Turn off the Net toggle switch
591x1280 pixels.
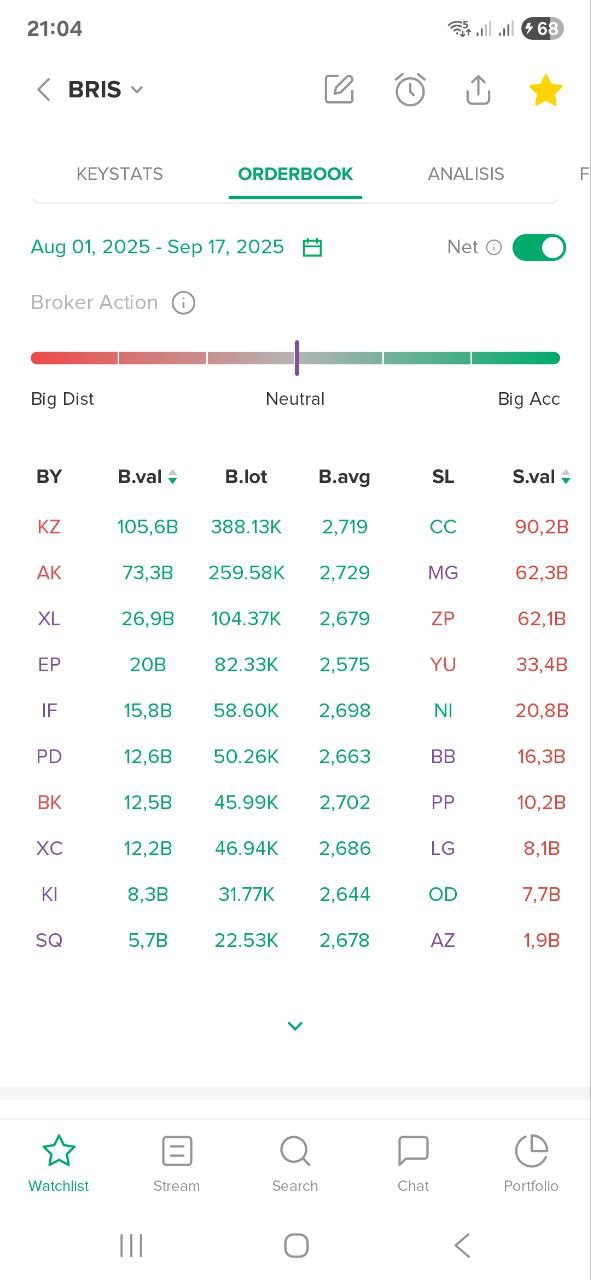(539, 247)
